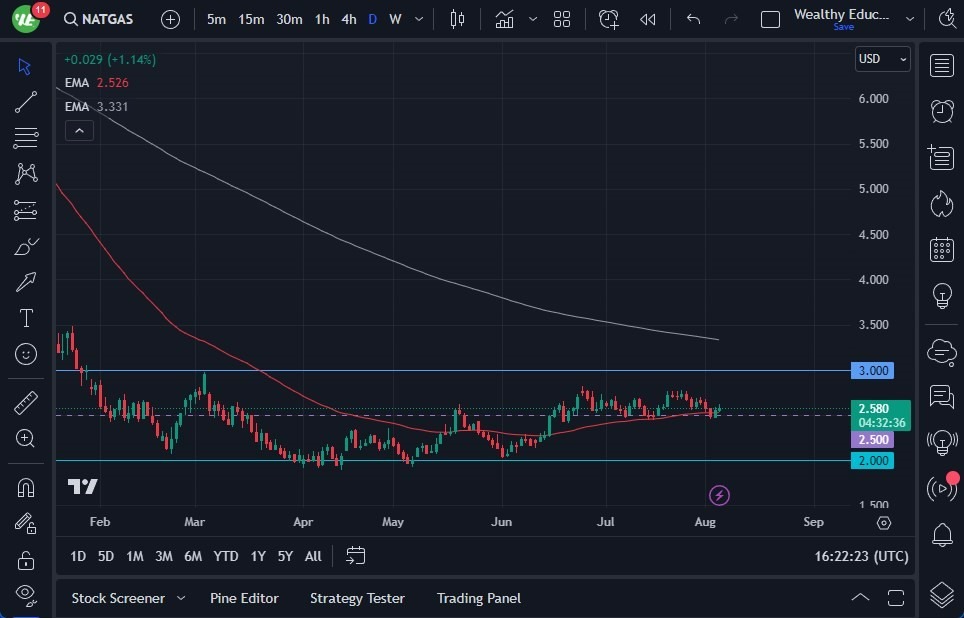
Task: Open the Stock Screener tab
Action: [x=118, y=598]
